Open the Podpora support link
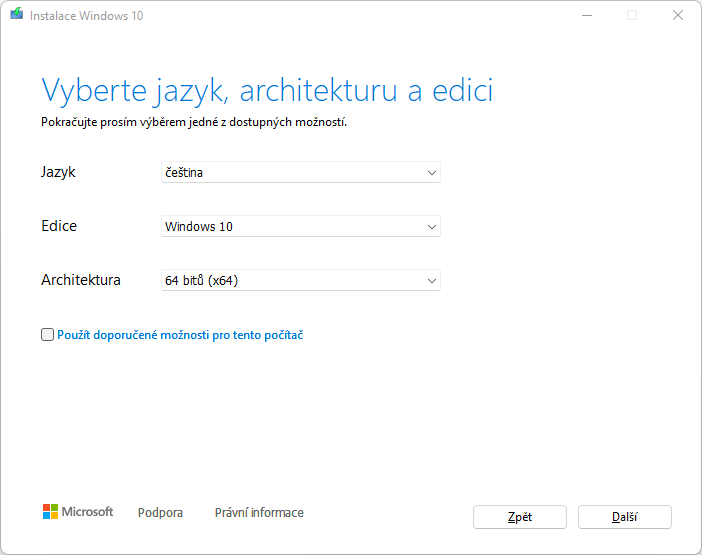This screenshot has width=702, height=555. [x=160, y=513]
